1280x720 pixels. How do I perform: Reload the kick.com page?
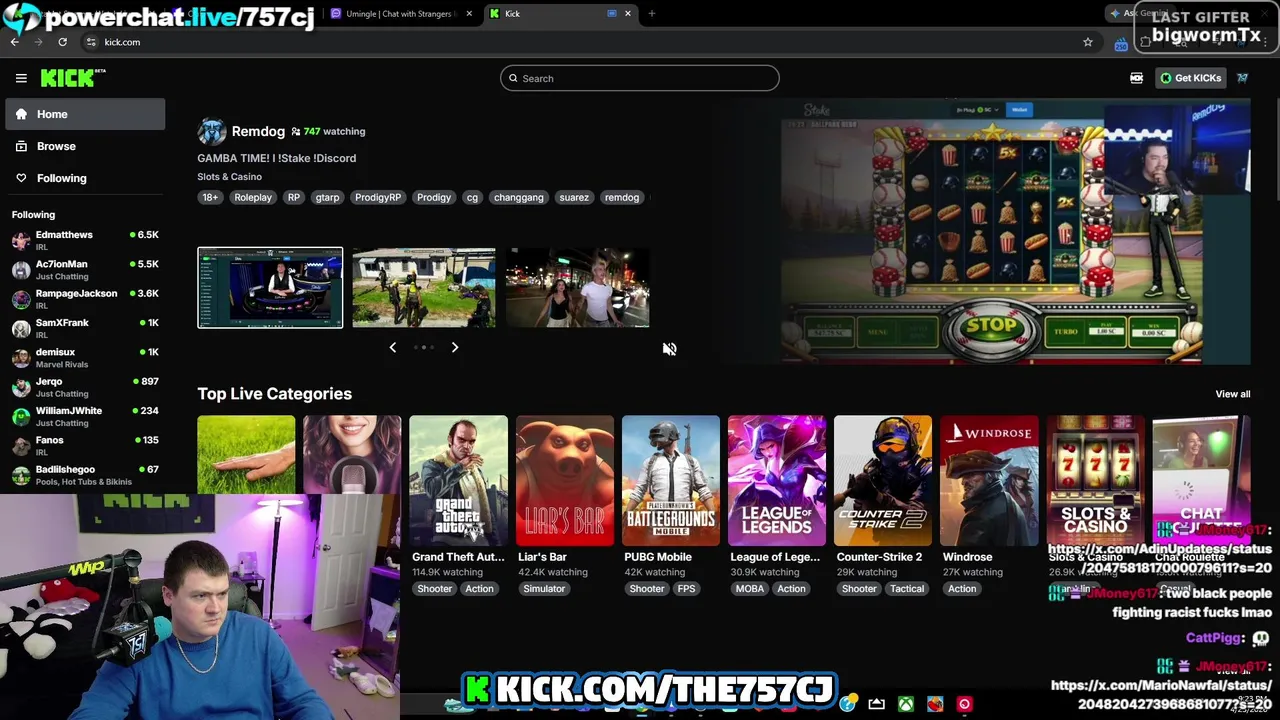pos(62,42)
